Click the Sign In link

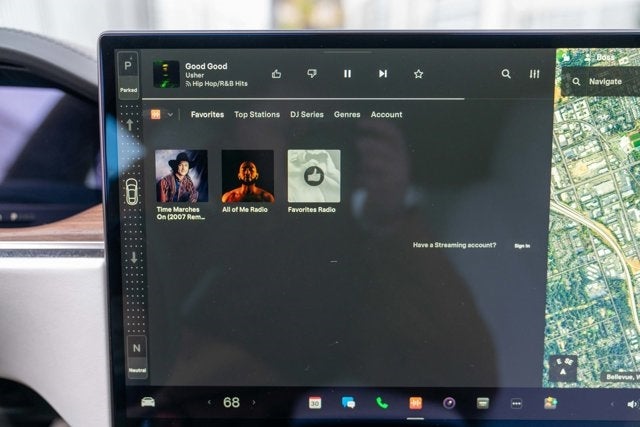[x=522, y=245]
